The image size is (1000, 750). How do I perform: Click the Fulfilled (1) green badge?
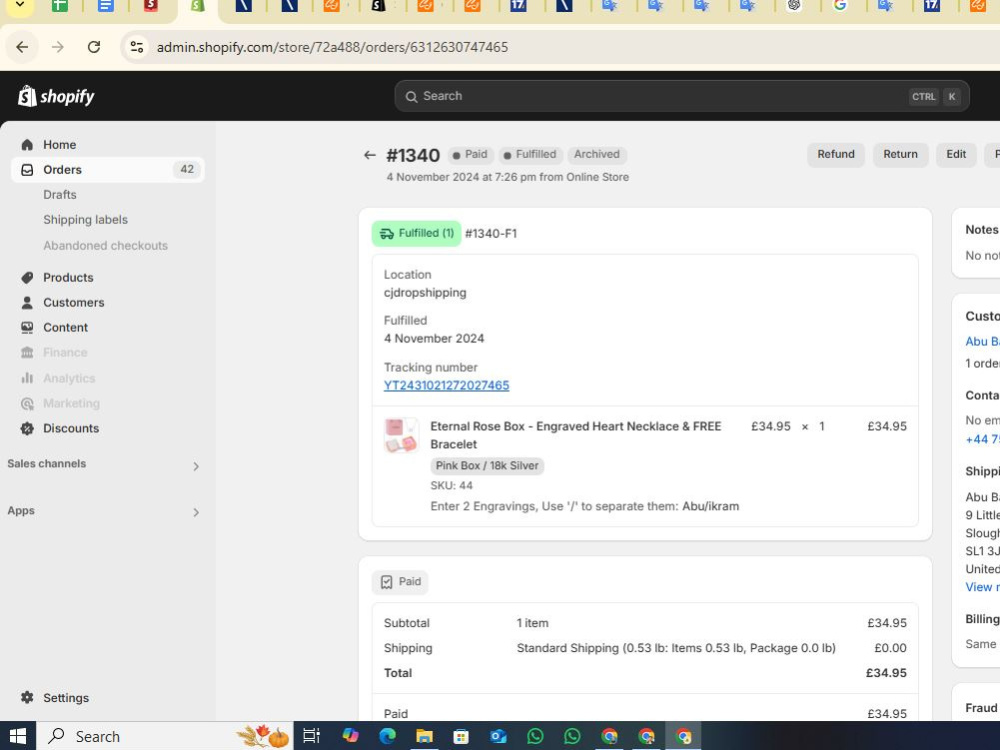tap(416, 233)
